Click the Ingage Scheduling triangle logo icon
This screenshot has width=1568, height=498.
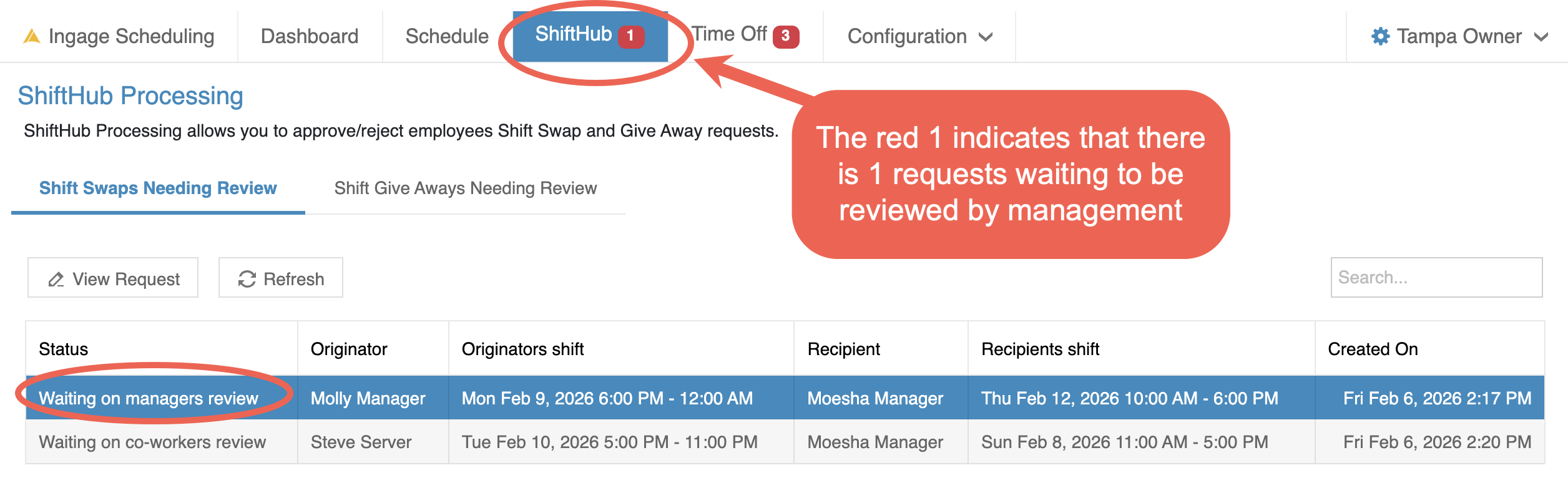coord(32,36)
